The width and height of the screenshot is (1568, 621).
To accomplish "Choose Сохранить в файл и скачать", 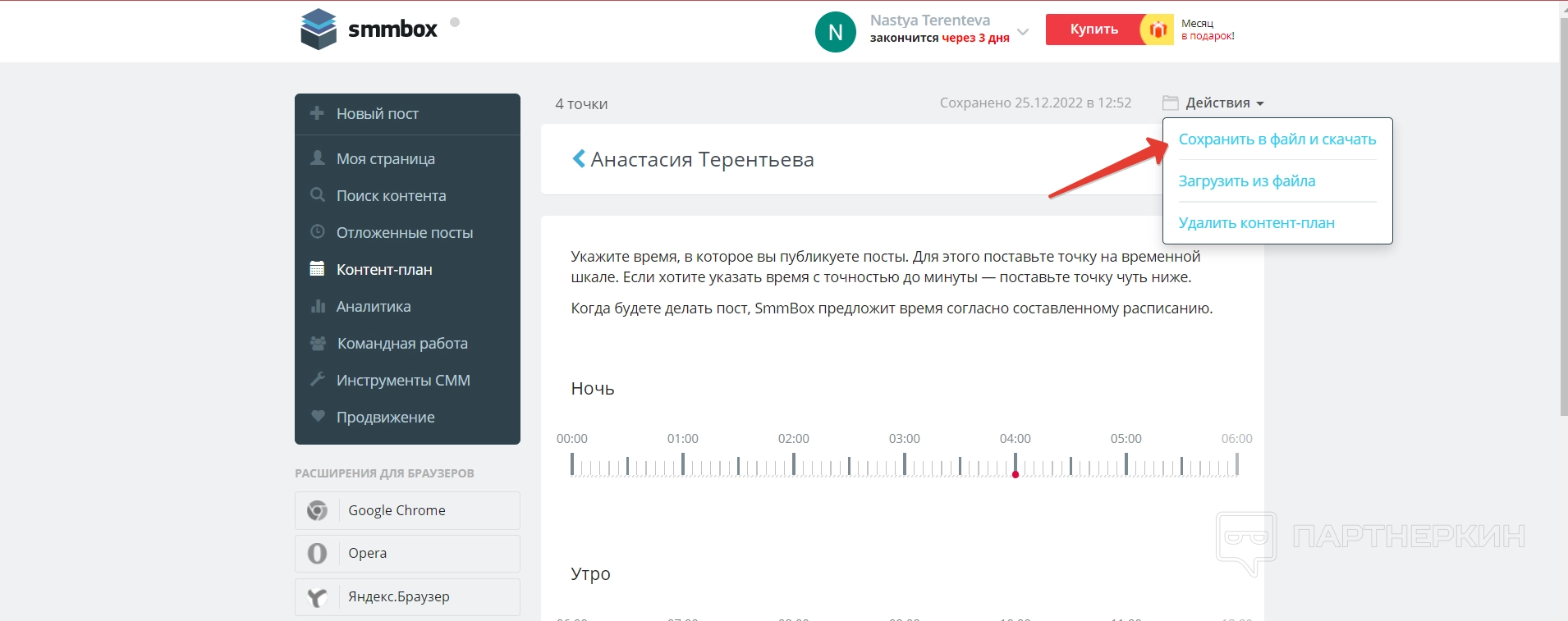I will click(x=1277, y=139).
